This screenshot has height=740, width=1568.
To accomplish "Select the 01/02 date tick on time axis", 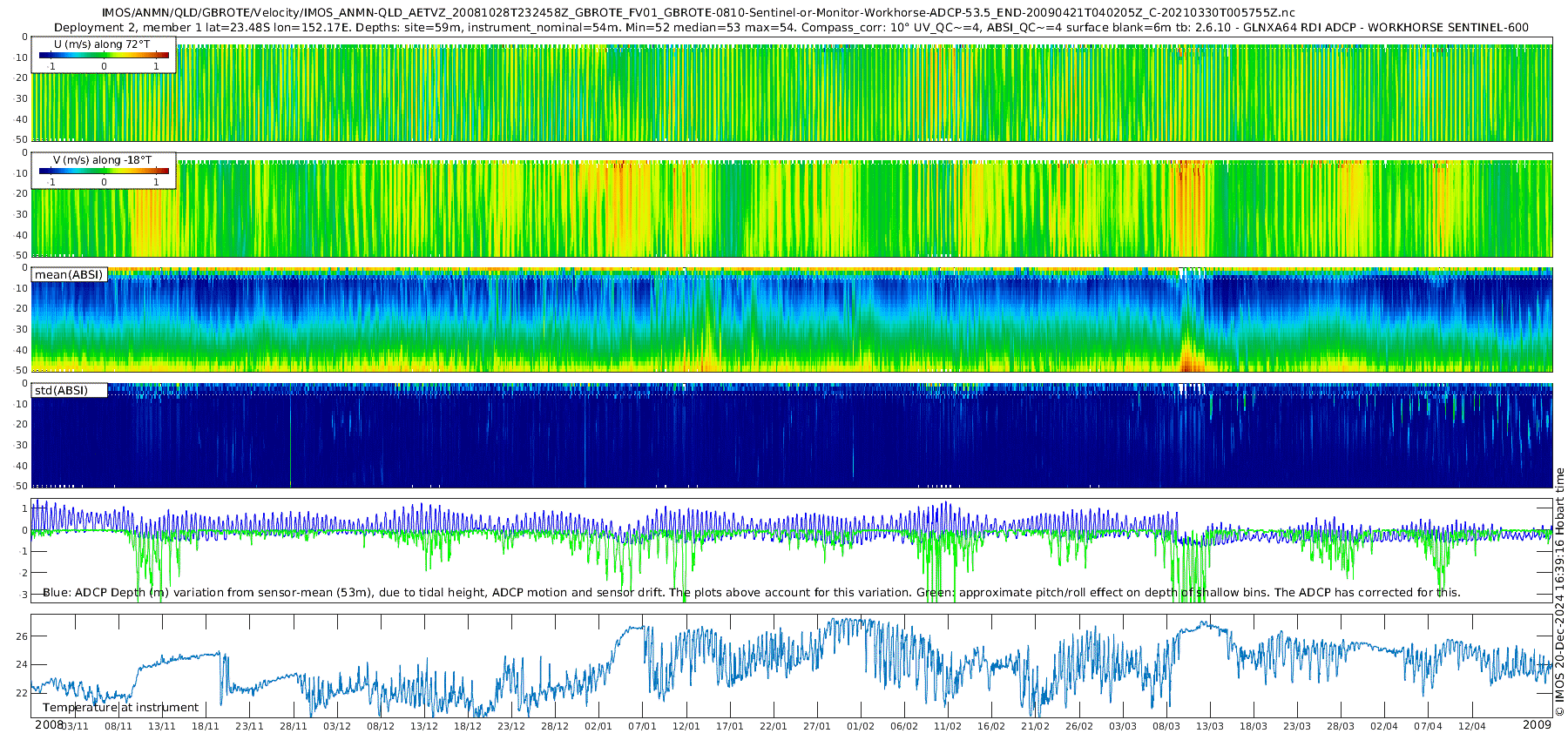I will point(861,726).
